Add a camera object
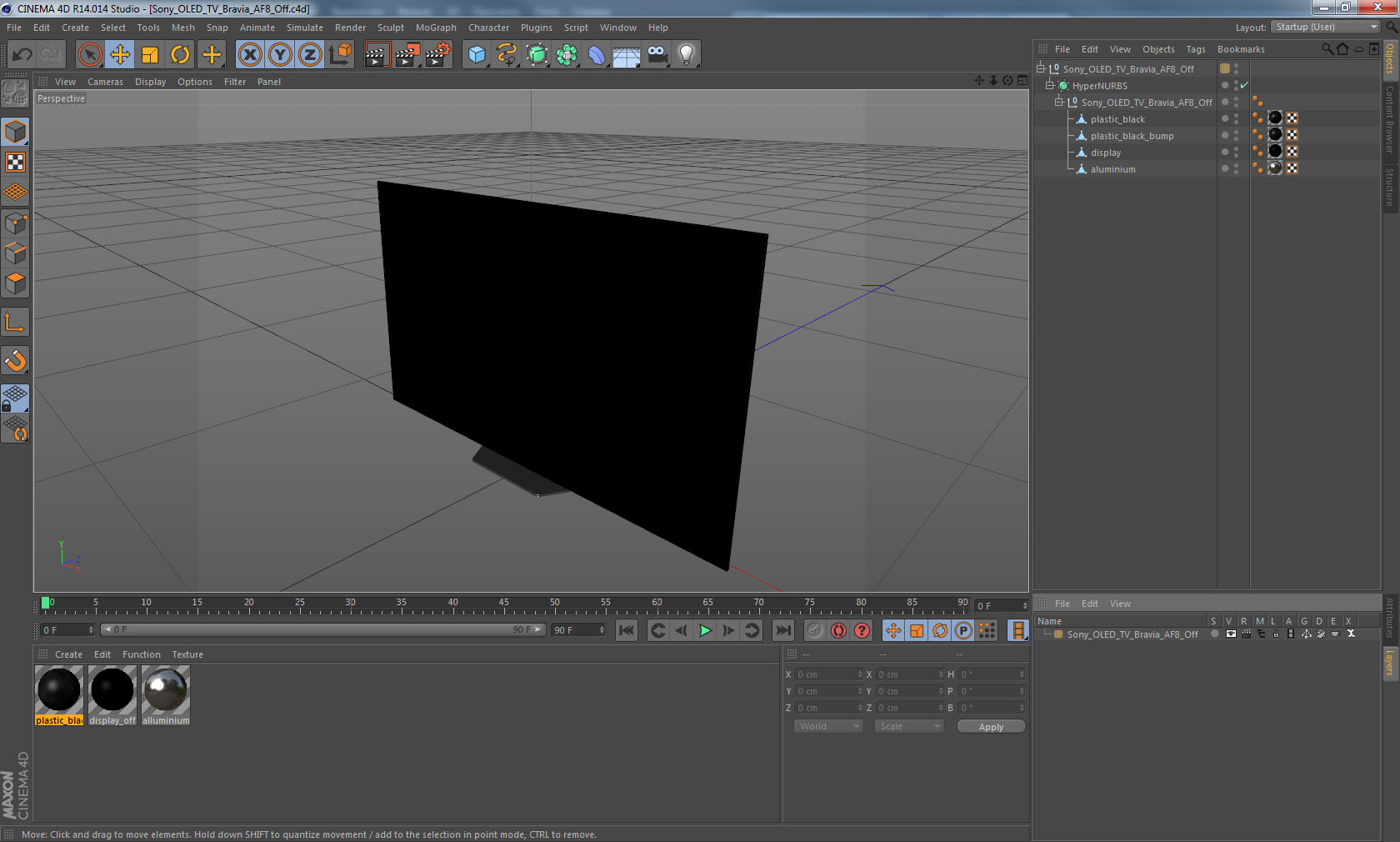 657,55
